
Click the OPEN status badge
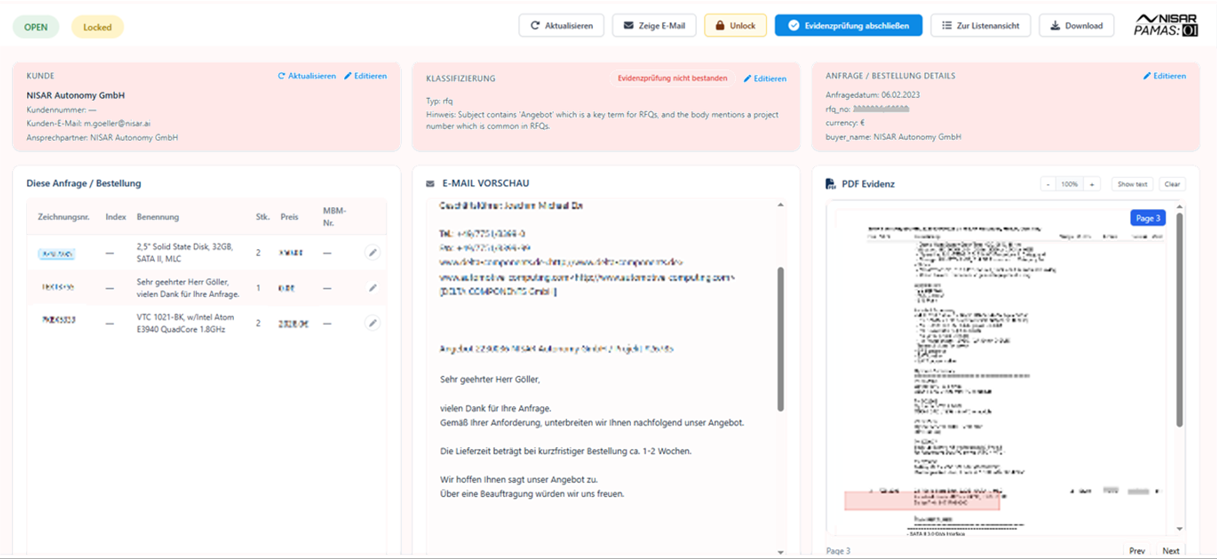click(x=36, y=27)
